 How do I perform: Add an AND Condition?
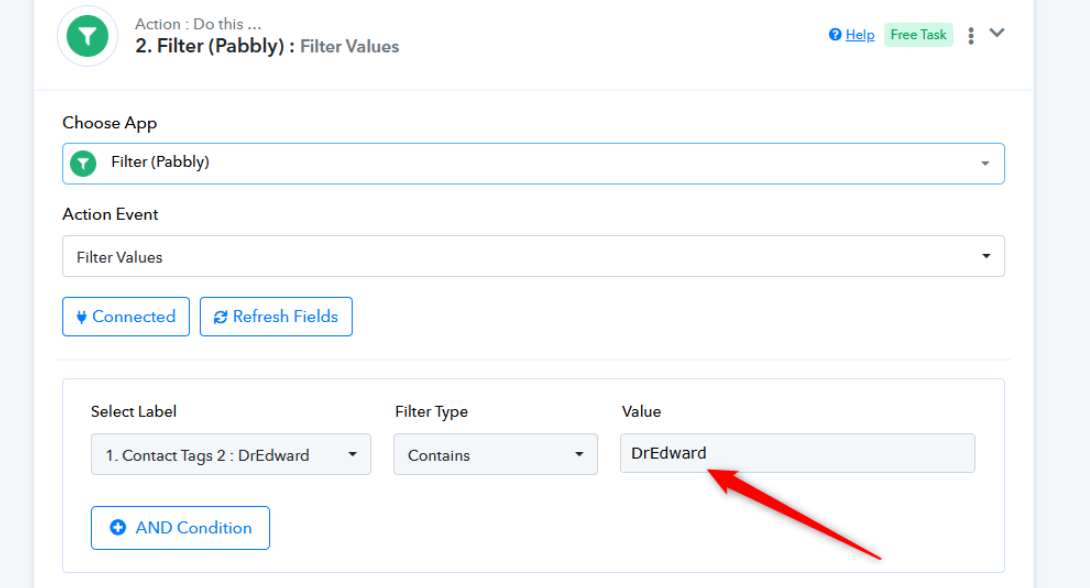(x=180, y=528)
